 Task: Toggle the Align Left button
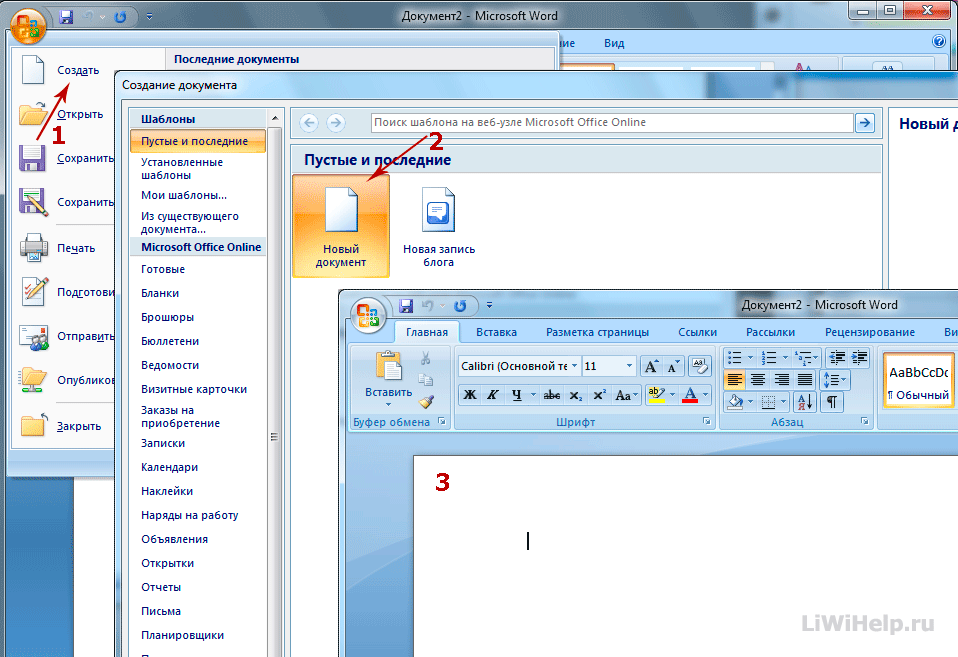tap(734, 380)
